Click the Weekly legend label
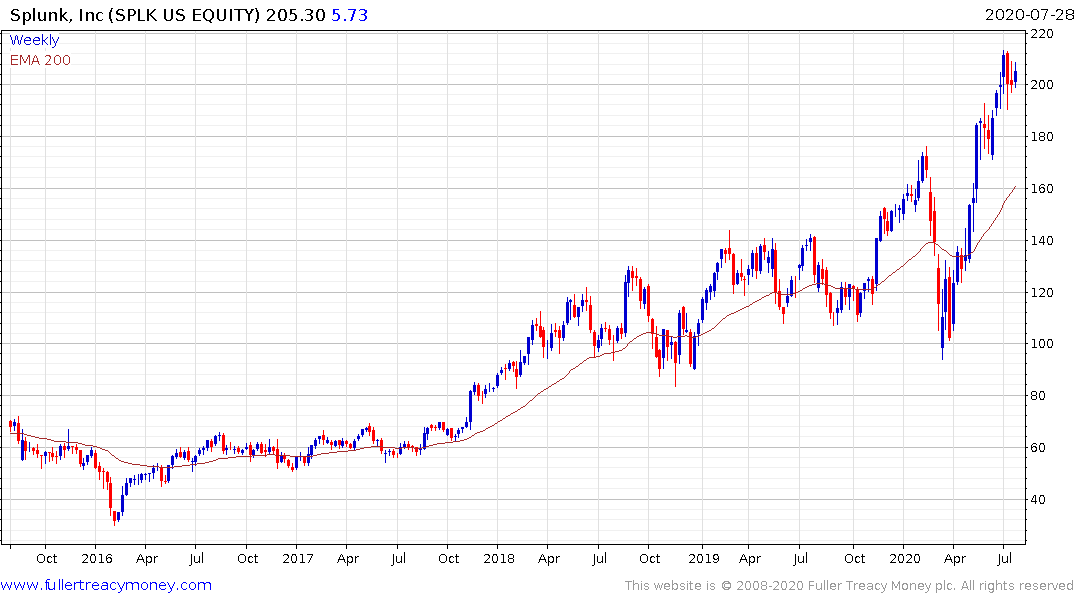 pos(34,40)
